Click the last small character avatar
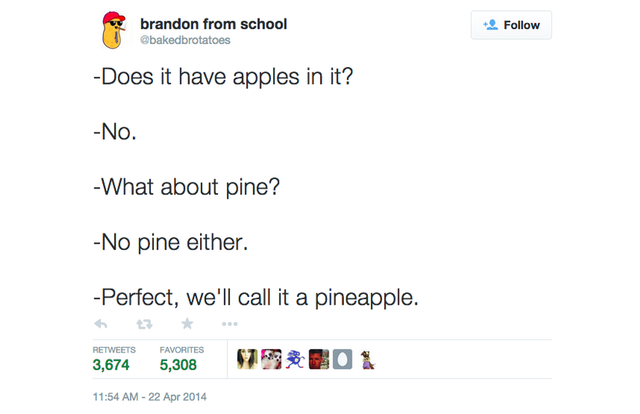Viewport: 640px width, 414px height. pyautogui.click(x=367, y=358)
